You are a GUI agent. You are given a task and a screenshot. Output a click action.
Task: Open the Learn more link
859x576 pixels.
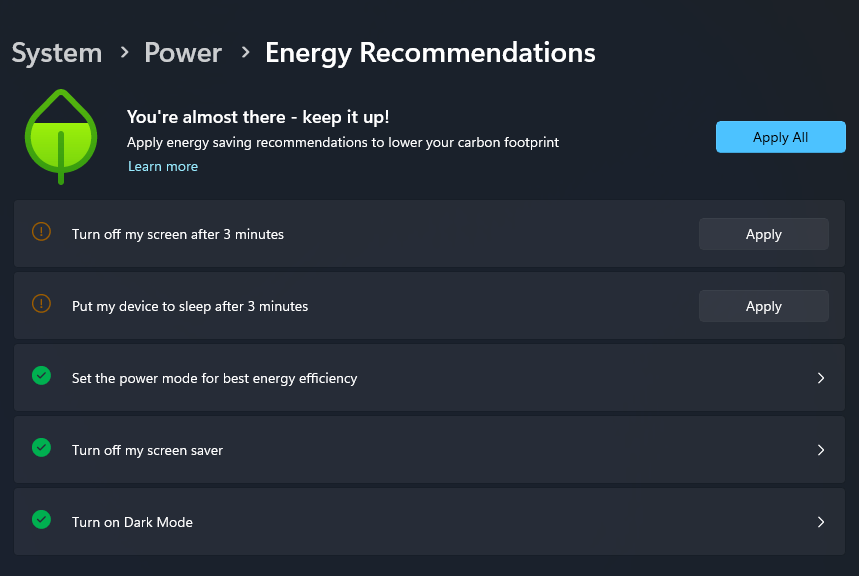point(163,167)
